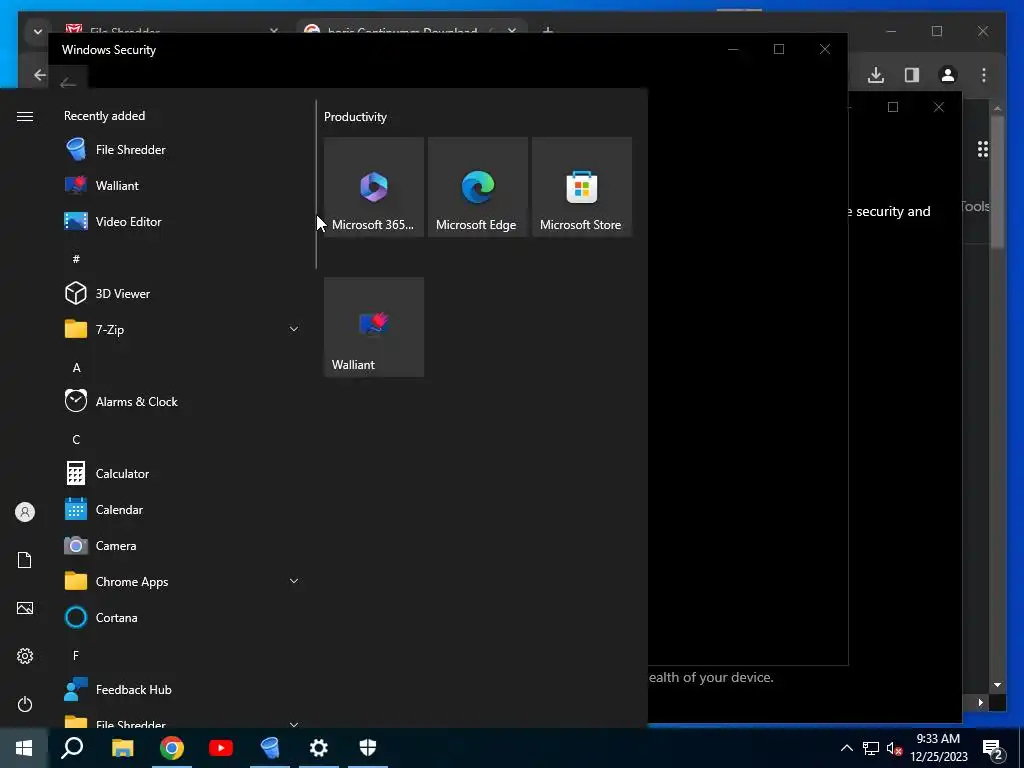Click letter header A in app list
The image size is (1024, 768).
point(76,368)
